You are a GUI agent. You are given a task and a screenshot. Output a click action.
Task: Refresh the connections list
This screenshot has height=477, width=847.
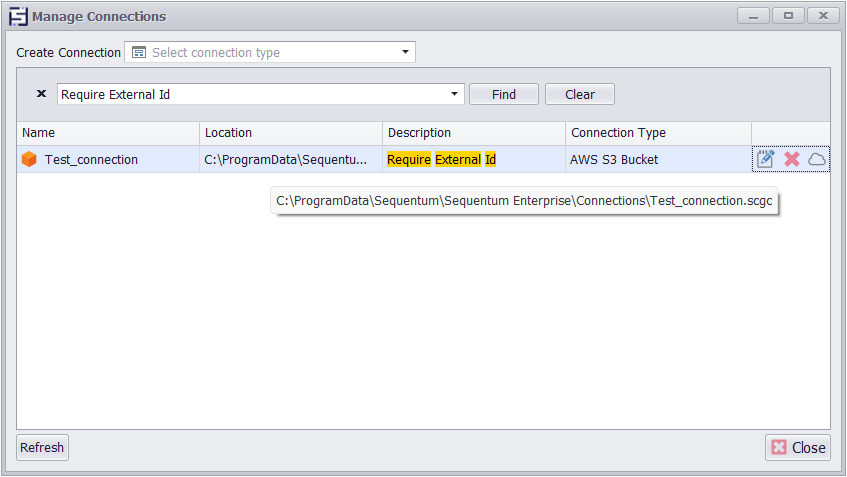tap(42, 447)
